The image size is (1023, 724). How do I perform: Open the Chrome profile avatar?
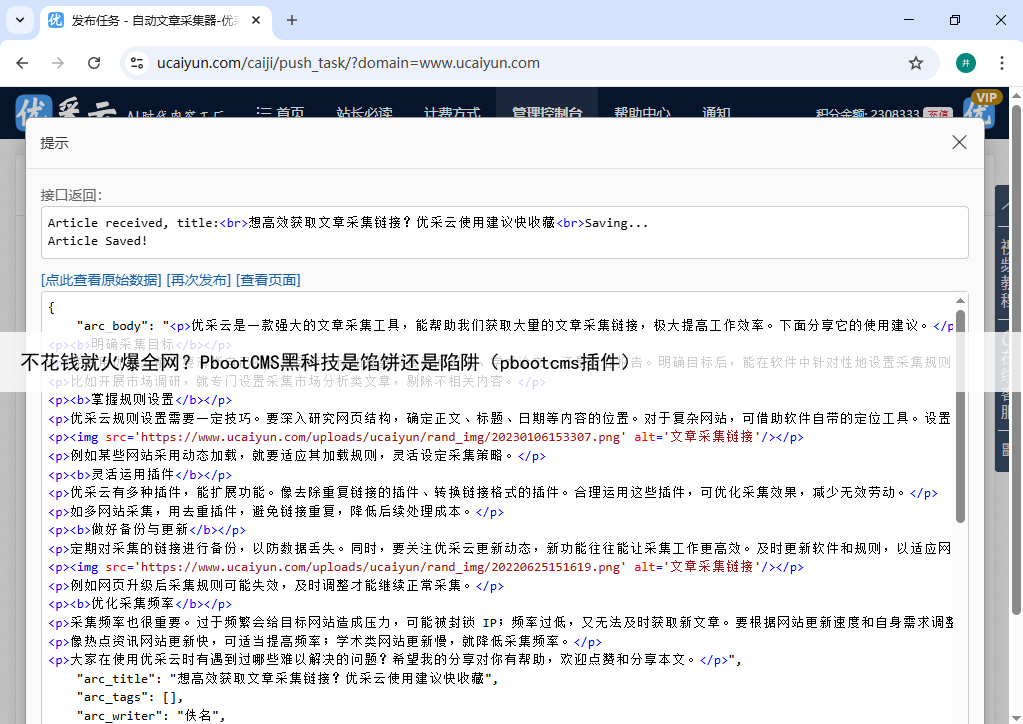tap(965, 63)
